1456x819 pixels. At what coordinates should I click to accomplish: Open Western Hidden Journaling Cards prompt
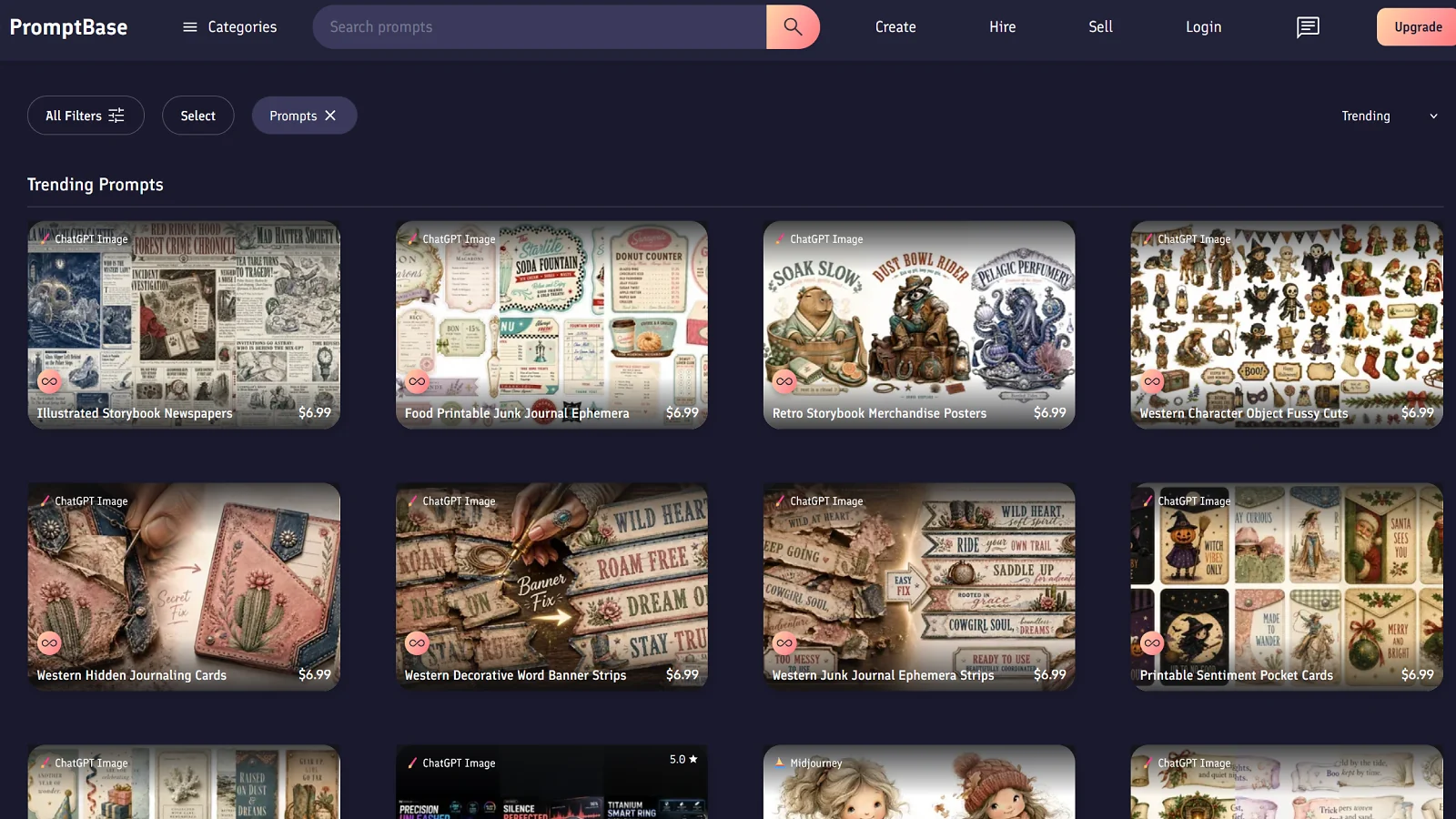pyautogui.click(x=184, y=587)
